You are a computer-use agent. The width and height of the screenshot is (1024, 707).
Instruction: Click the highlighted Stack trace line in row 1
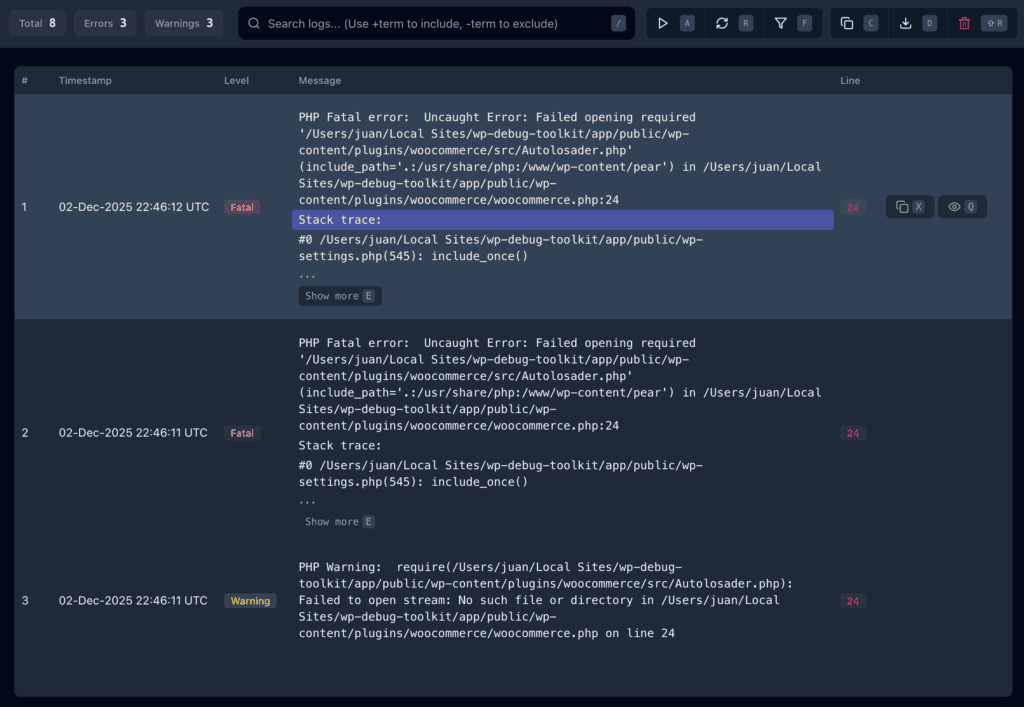click(x=562, y=220)
